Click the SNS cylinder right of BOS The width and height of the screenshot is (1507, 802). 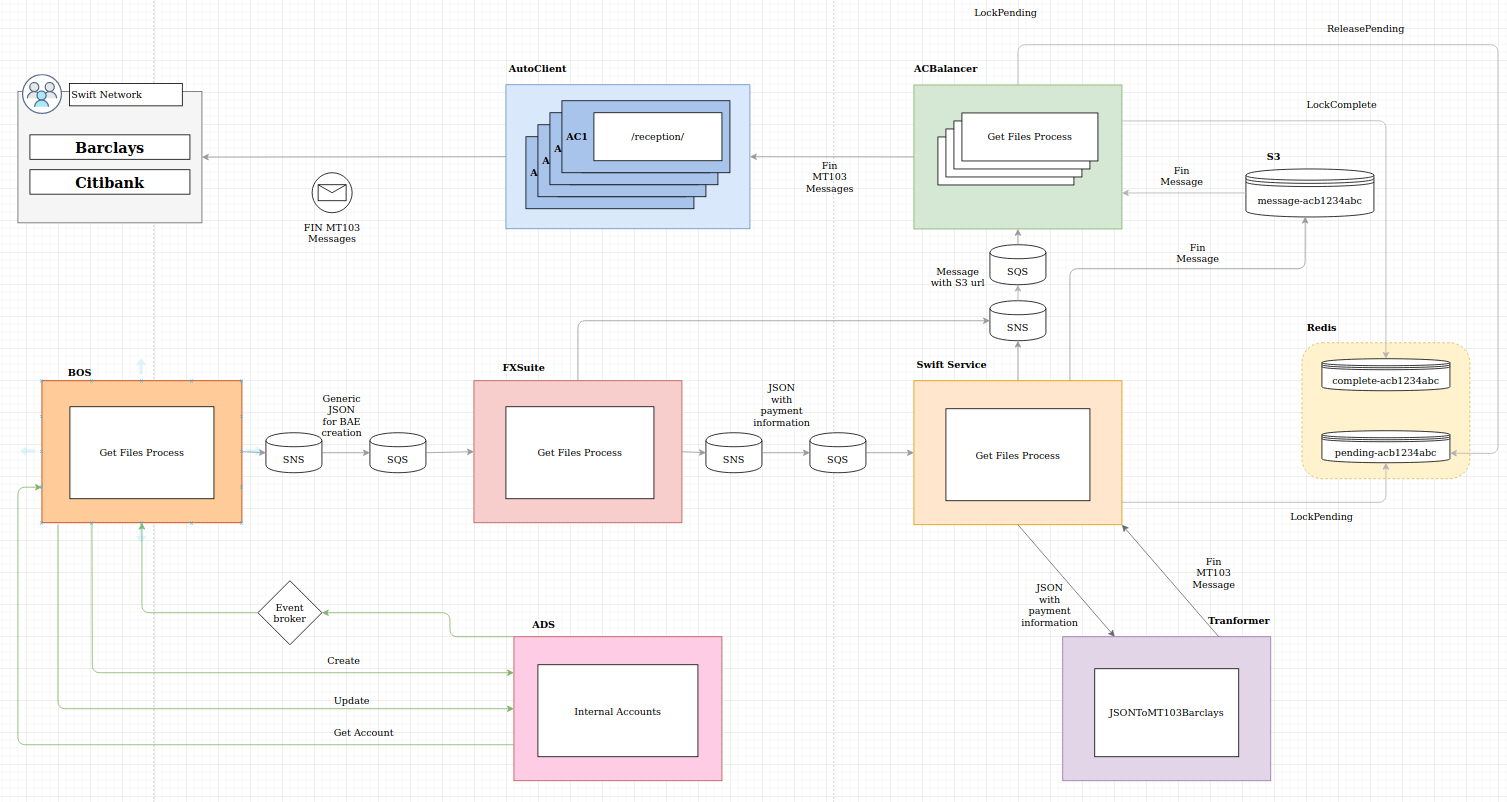point(294,453)
